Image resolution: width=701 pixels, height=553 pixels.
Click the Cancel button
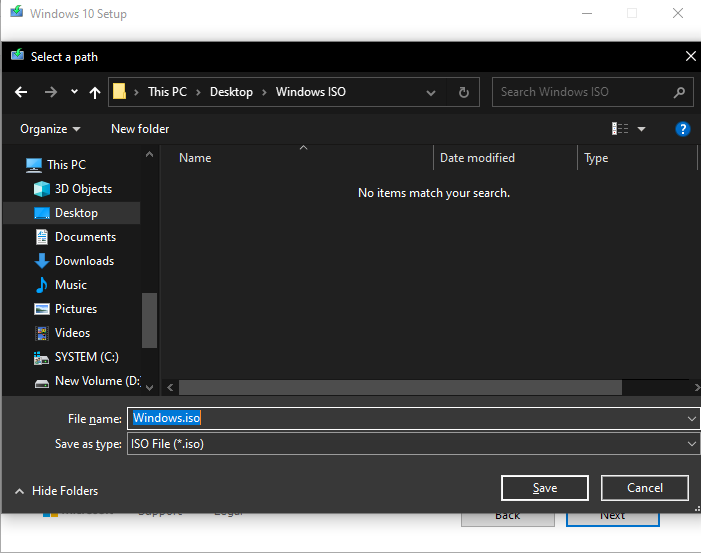tap(644, 488)
